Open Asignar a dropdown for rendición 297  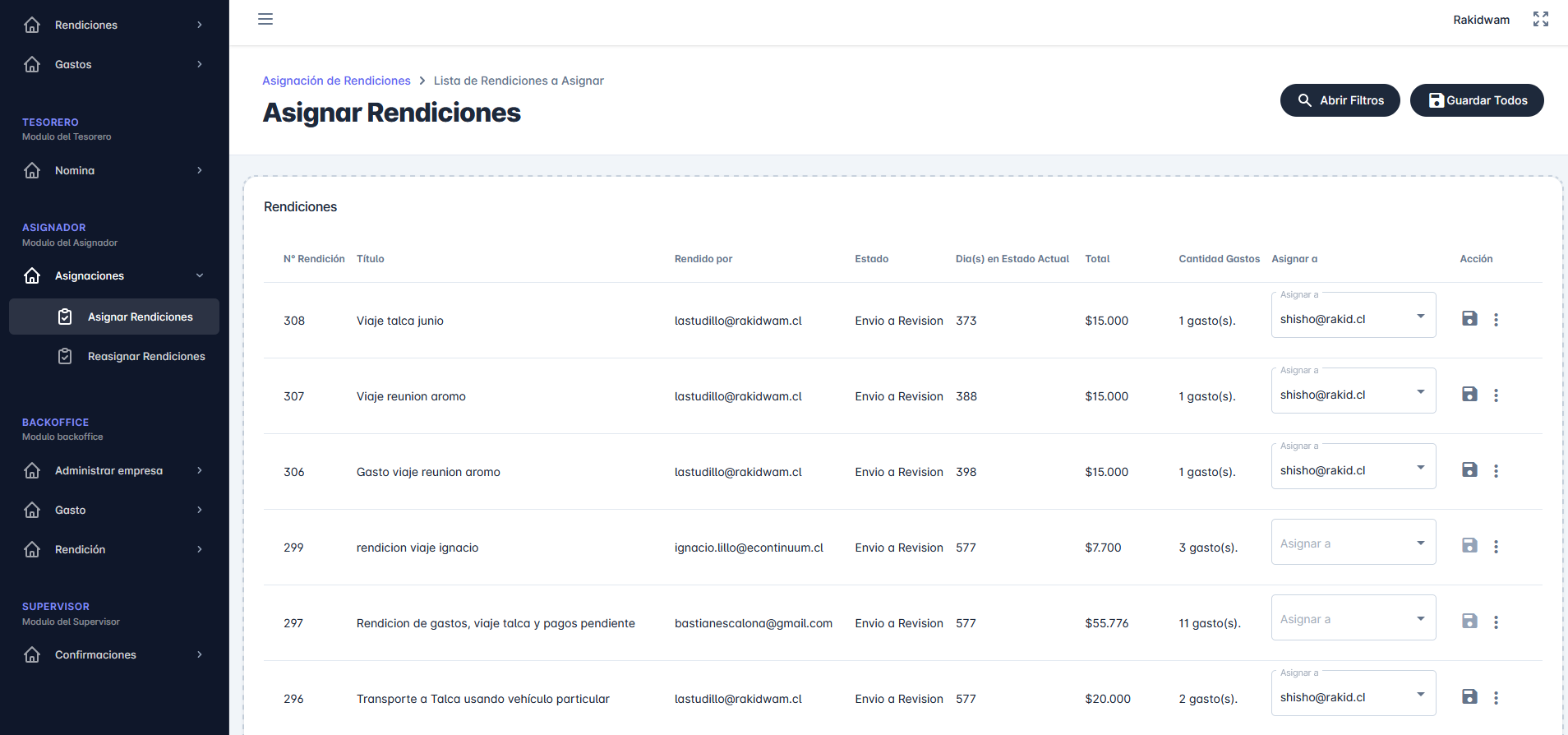point(1353,618)
